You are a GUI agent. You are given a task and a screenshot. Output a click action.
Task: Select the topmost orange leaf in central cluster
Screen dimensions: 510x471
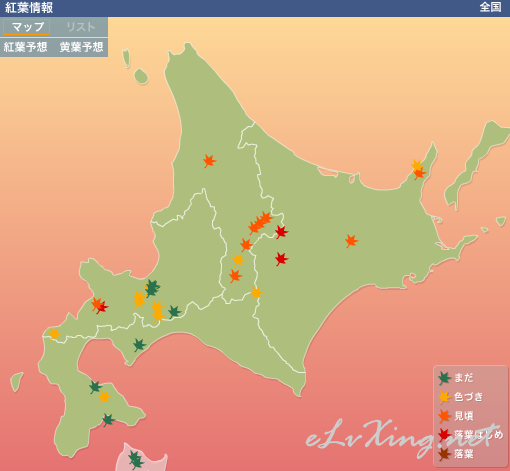266,217
